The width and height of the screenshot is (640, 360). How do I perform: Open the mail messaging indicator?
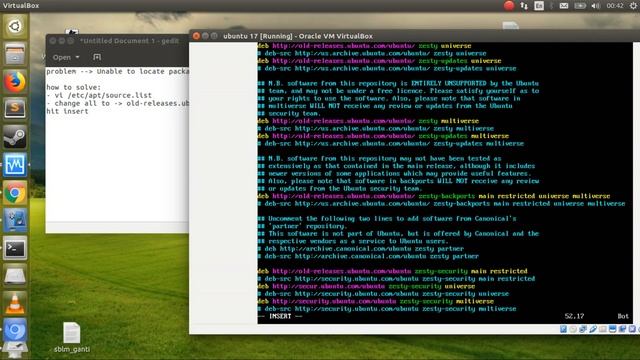pos(564,6)
